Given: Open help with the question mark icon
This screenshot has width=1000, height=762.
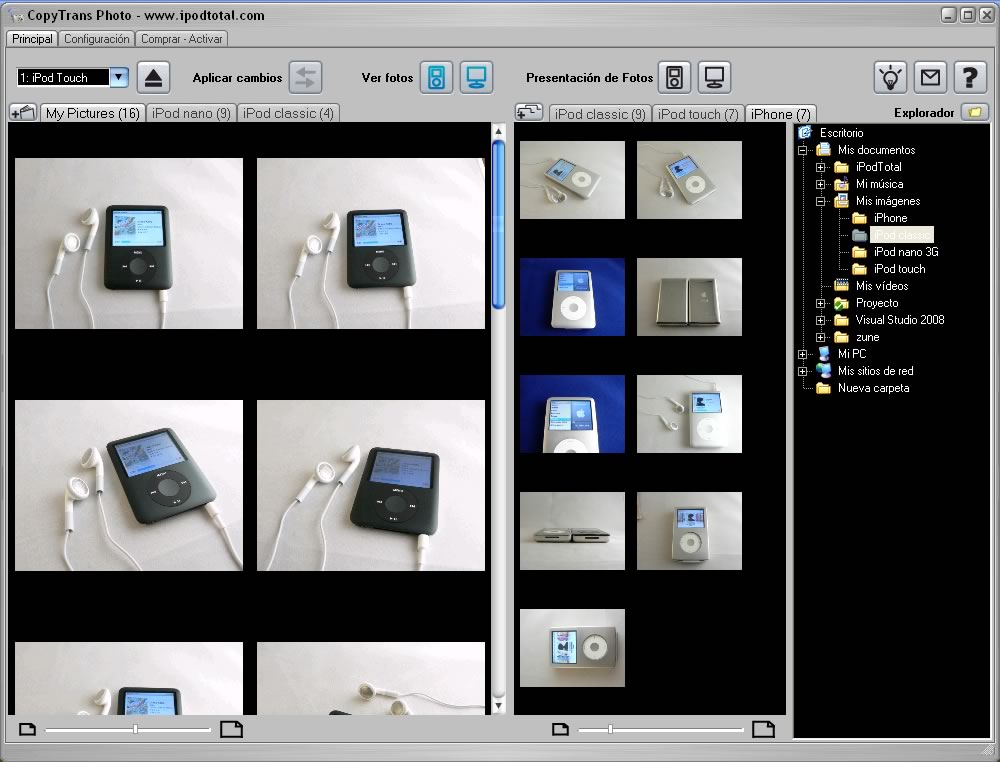Looking at the screenshot, I should pos(970,78).
